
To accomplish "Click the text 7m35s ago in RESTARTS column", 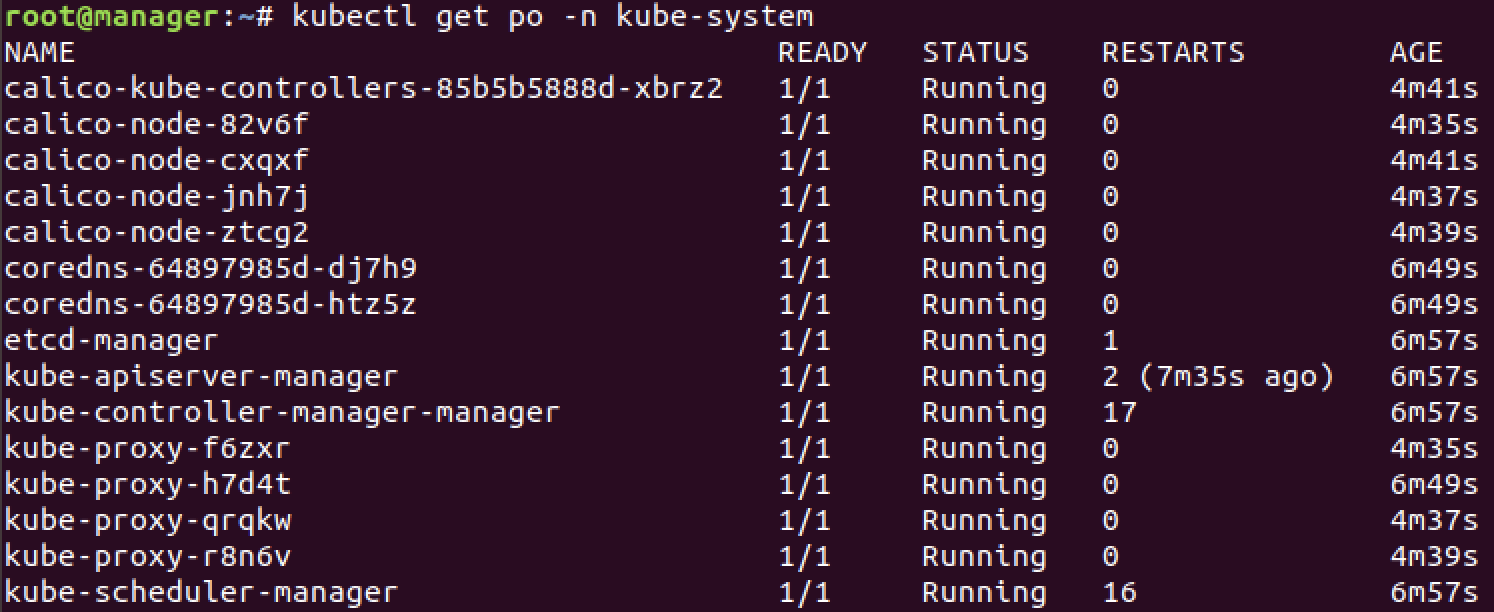I will 1235,376.
